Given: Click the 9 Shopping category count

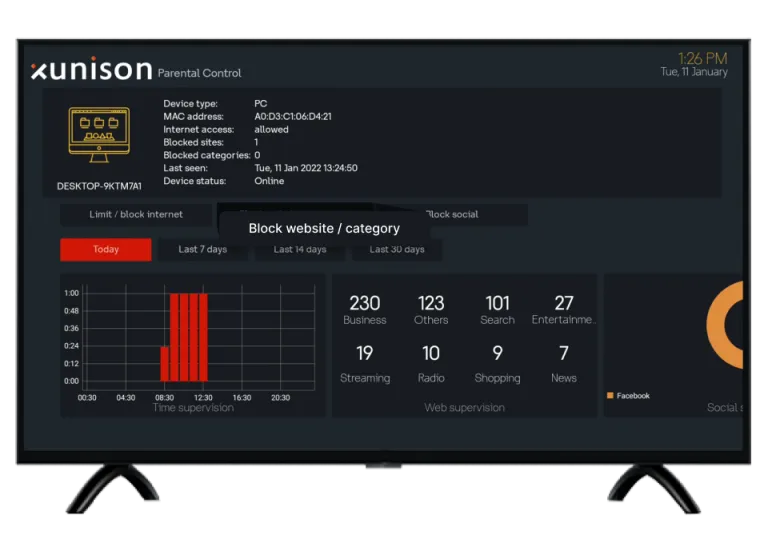Looking at the screenshot, I should [x=497, y=364].
